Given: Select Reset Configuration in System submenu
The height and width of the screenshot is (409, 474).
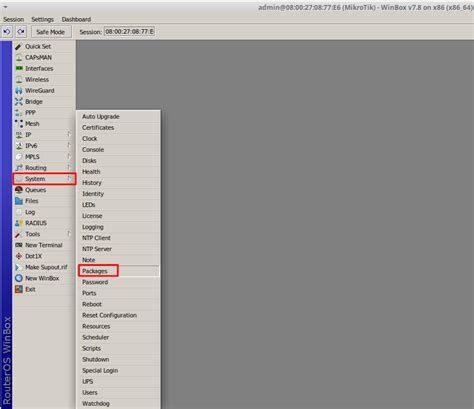Looking at the screenshot, I should tap(118, 315).
